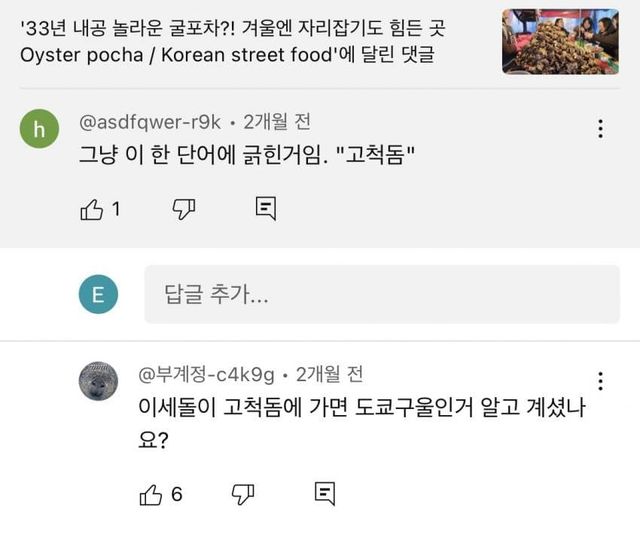Open the gray profile picture of @부계정-c4k9g
The image size is (640, 547).
pyautogui.click(x=98, y=381)
